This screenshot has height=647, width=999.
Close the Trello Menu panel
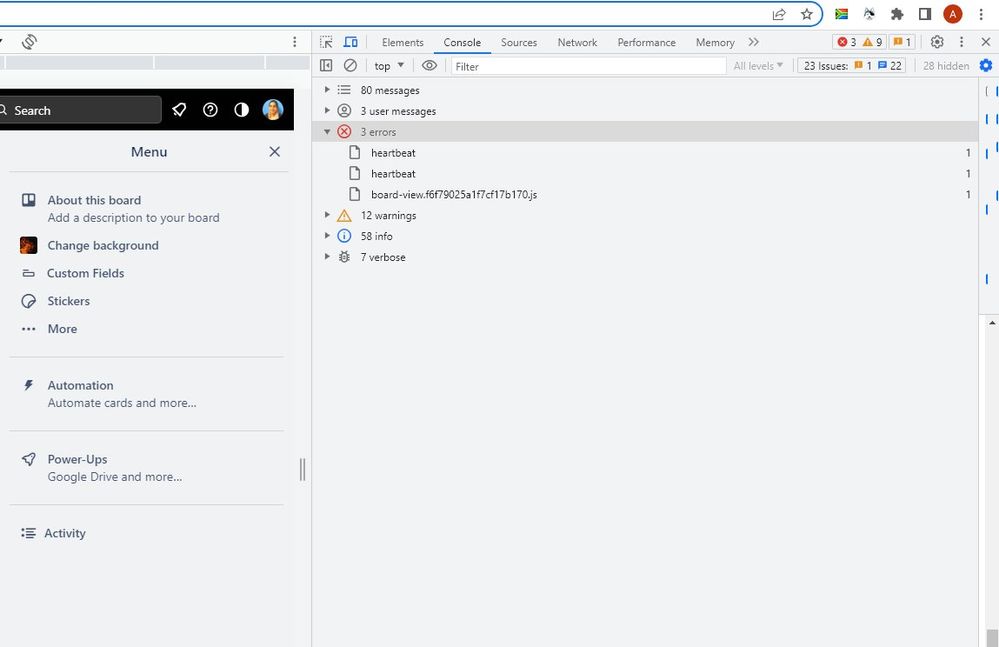coord(275,152)
